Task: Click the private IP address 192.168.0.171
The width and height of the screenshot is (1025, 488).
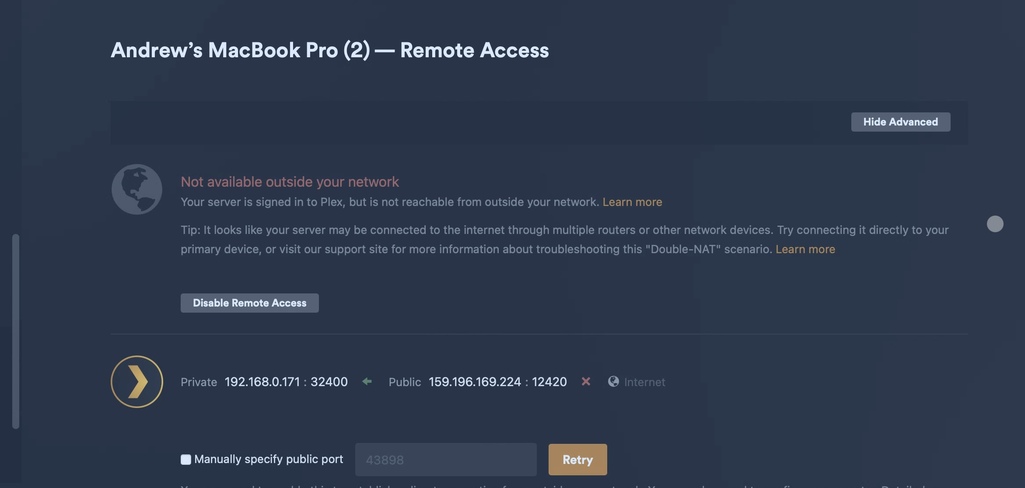Action: 264,382
